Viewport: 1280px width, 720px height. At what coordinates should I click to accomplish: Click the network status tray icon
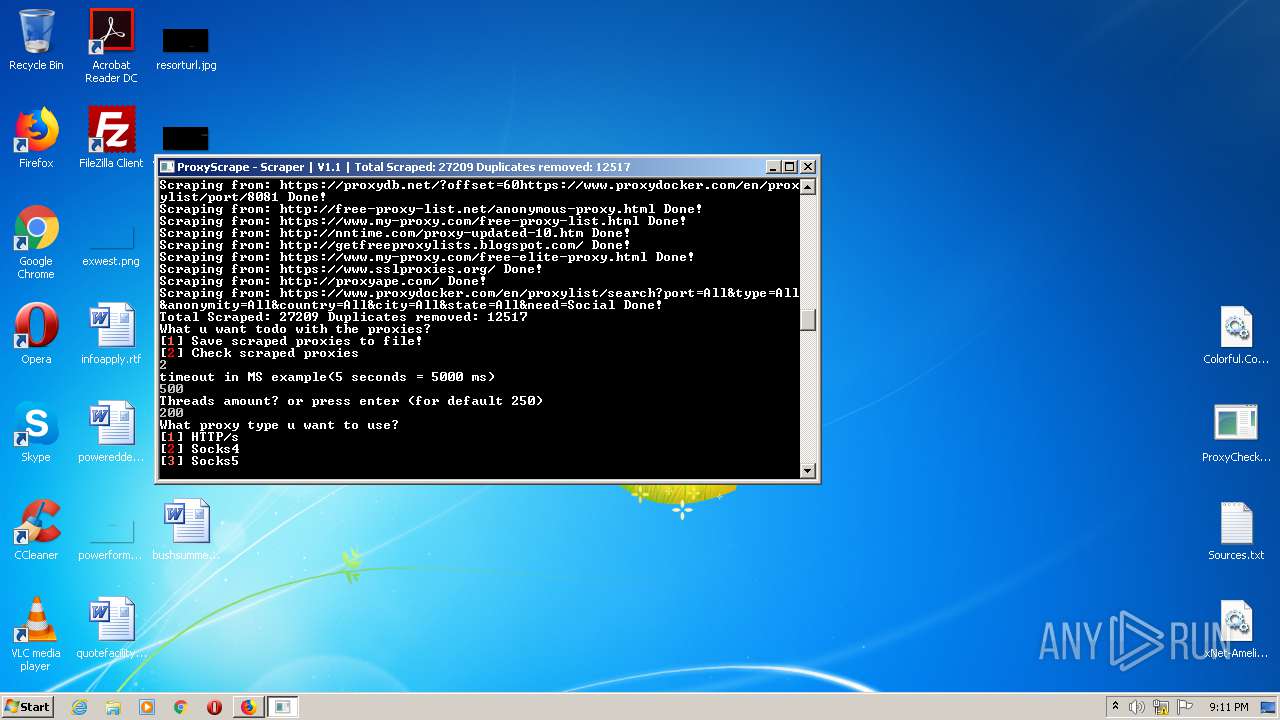1160,707
